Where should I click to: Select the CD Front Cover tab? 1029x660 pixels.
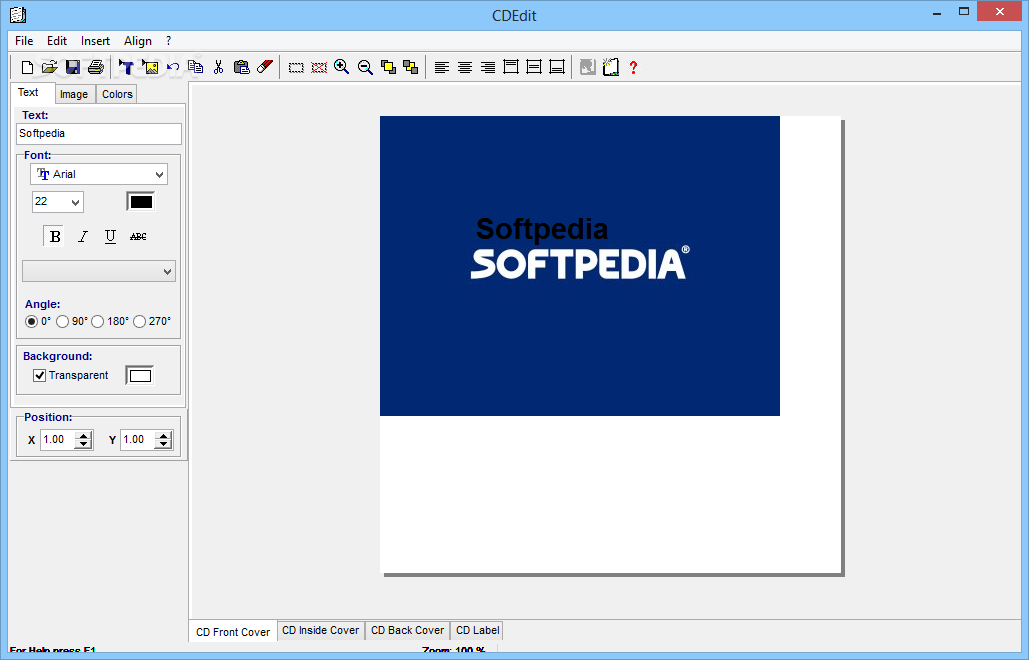(233, 632)
